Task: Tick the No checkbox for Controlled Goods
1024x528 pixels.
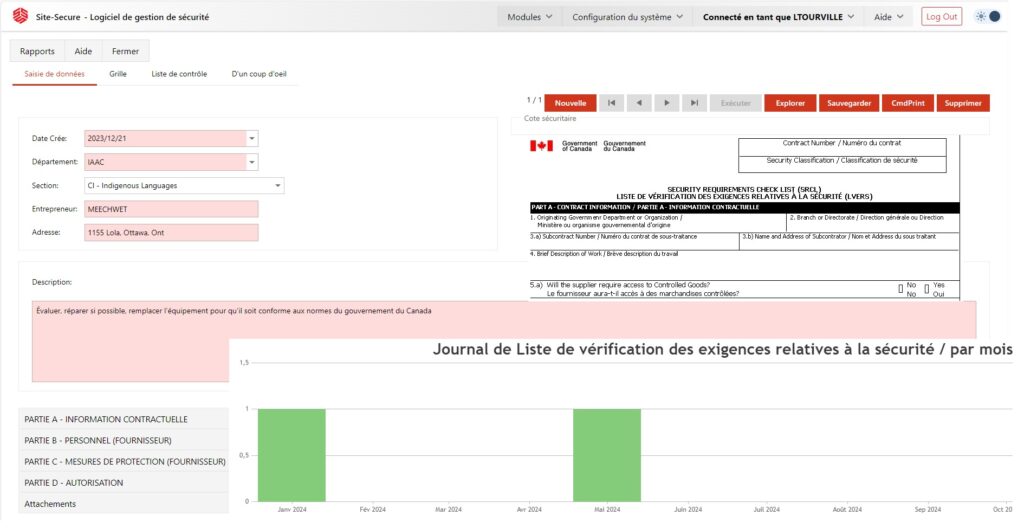Action: click(x=901, y=289)
